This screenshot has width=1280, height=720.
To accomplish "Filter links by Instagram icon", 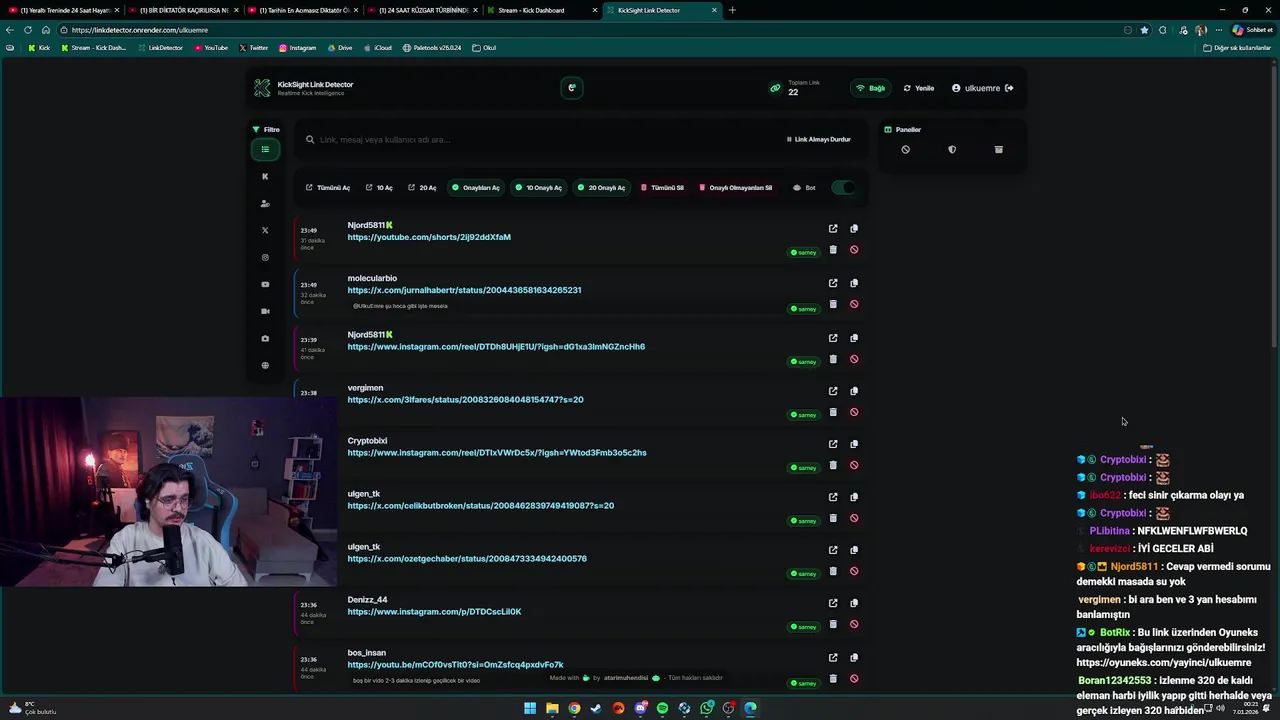I will pyautogui.click(x=265, y=258).
